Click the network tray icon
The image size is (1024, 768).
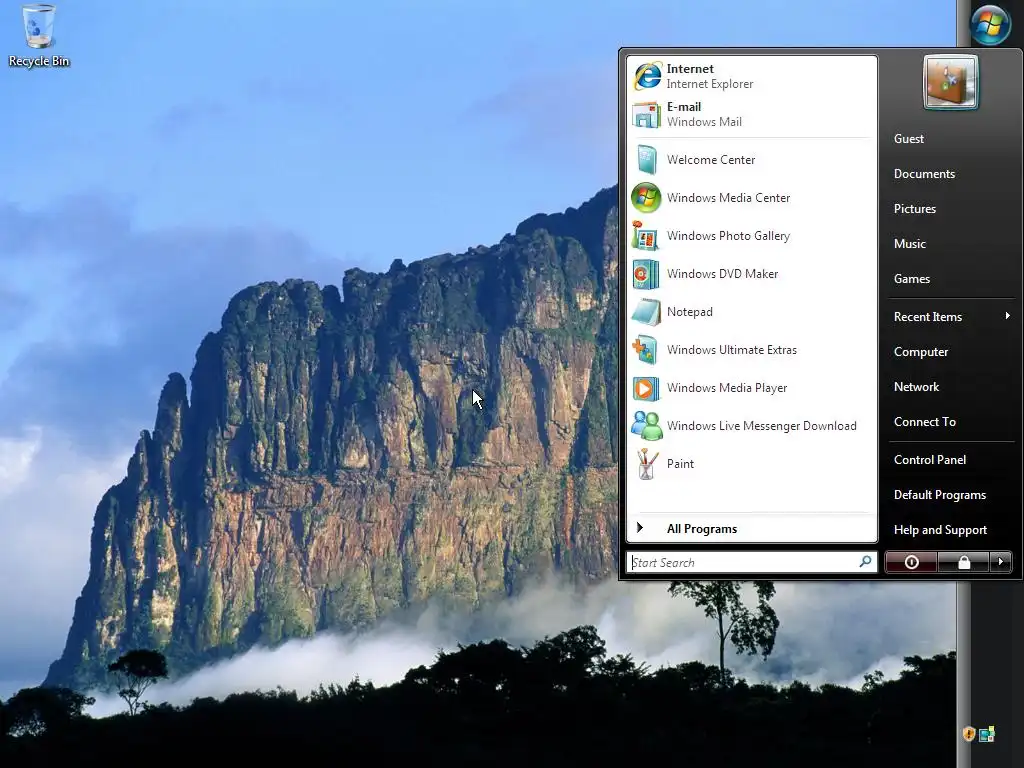(x=987, y=734)
